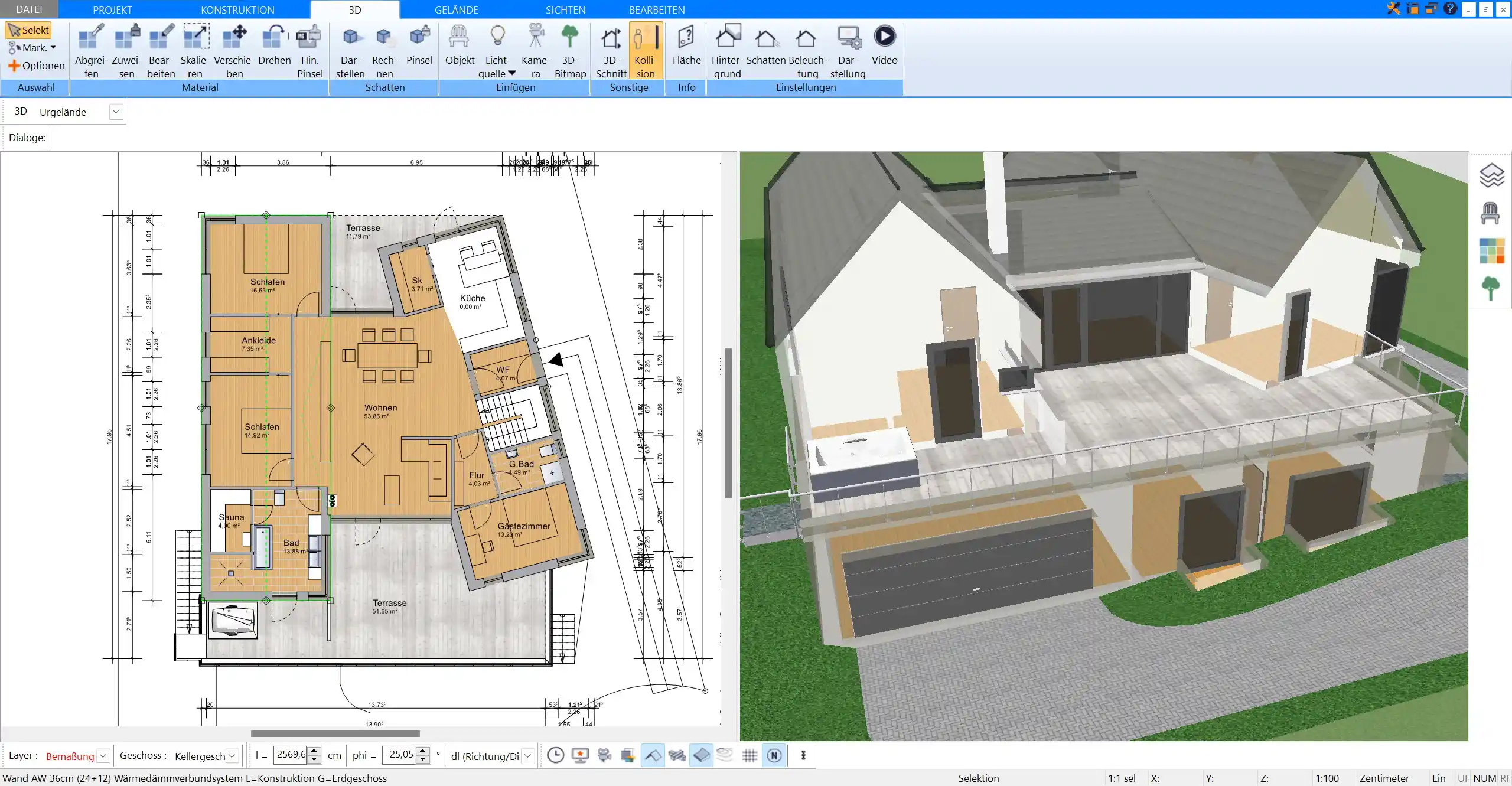
Task: Choose the Zuweisen material tool
Action: tap(126, 51)
